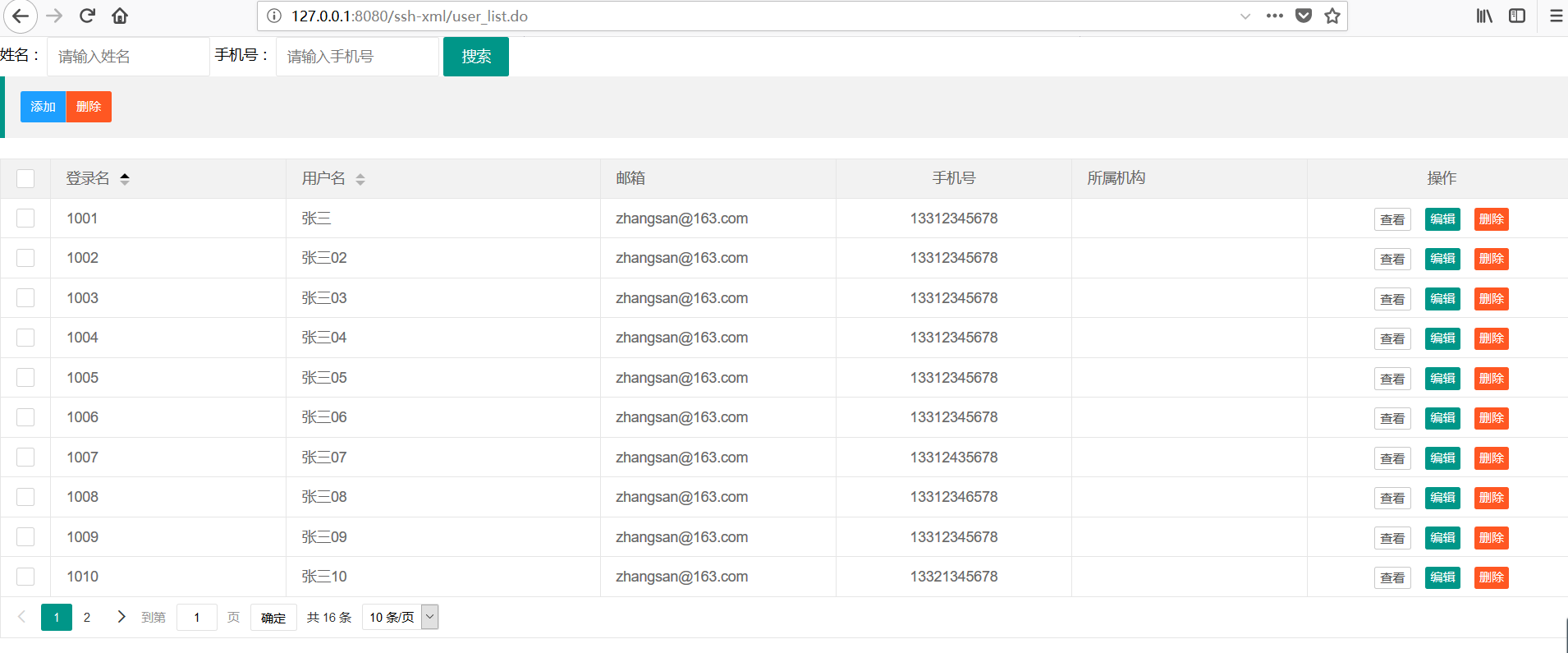Toggle the browser sidebar icon
This screenshot has width=1568, height=653.
1517,16
